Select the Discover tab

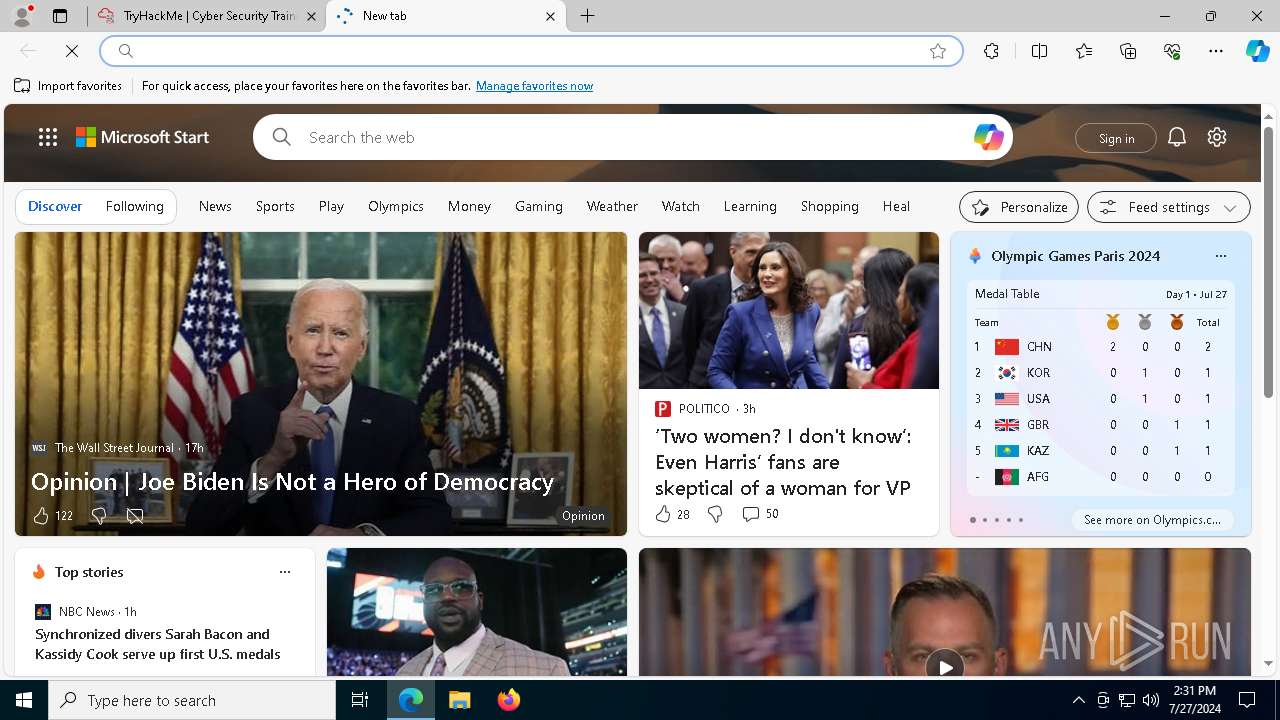click(x=55, y=206)
